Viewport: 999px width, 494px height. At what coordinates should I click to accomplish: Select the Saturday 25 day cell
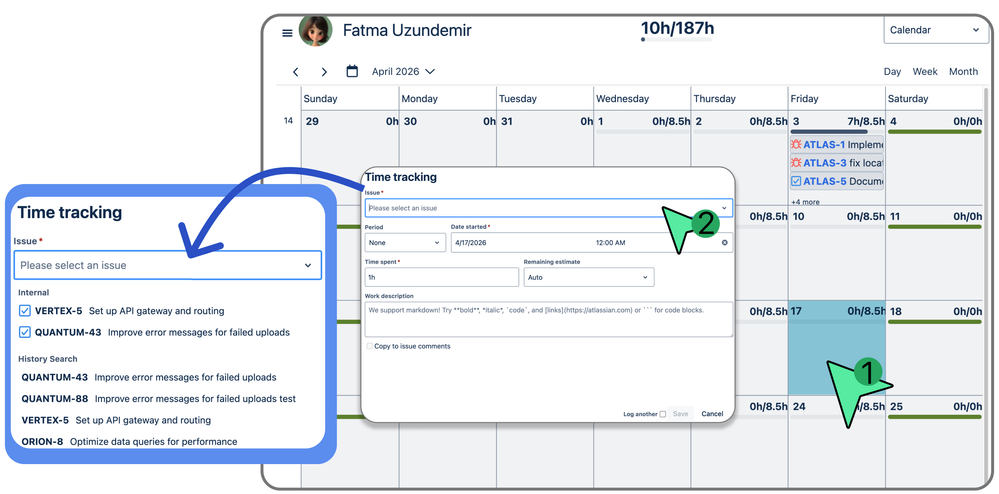(x=934, y=443)
